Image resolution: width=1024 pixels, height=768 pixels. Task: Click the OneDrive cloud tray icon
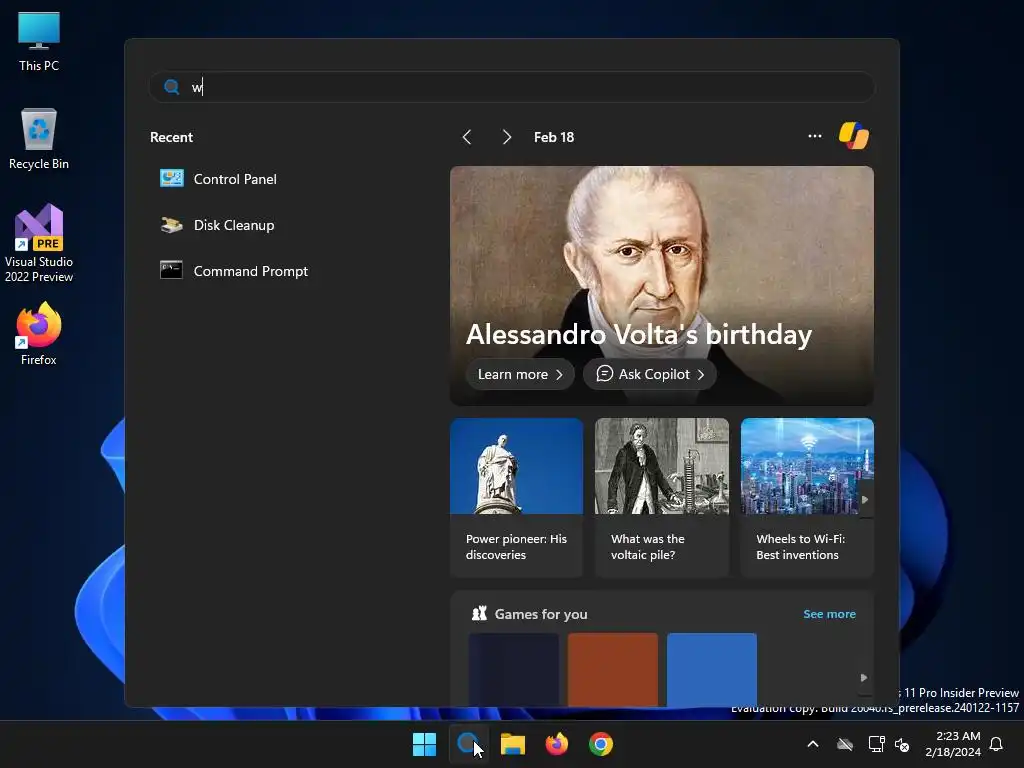[845, 744]
